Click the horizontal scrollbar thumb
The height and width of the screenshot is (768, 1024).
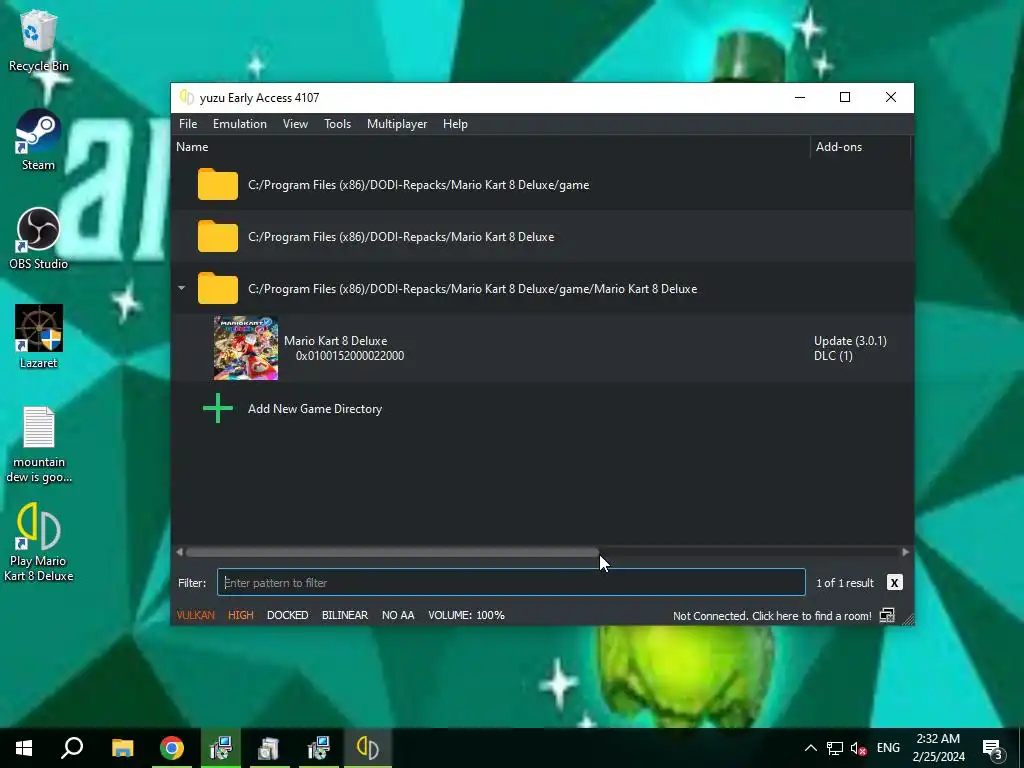(x=392, y=552)
